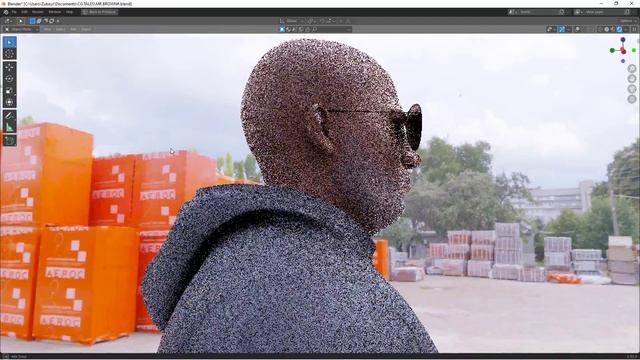The width and height of the screenshot is (640, 360).
Task: Select the Scale tool
Action: (10, 91)
